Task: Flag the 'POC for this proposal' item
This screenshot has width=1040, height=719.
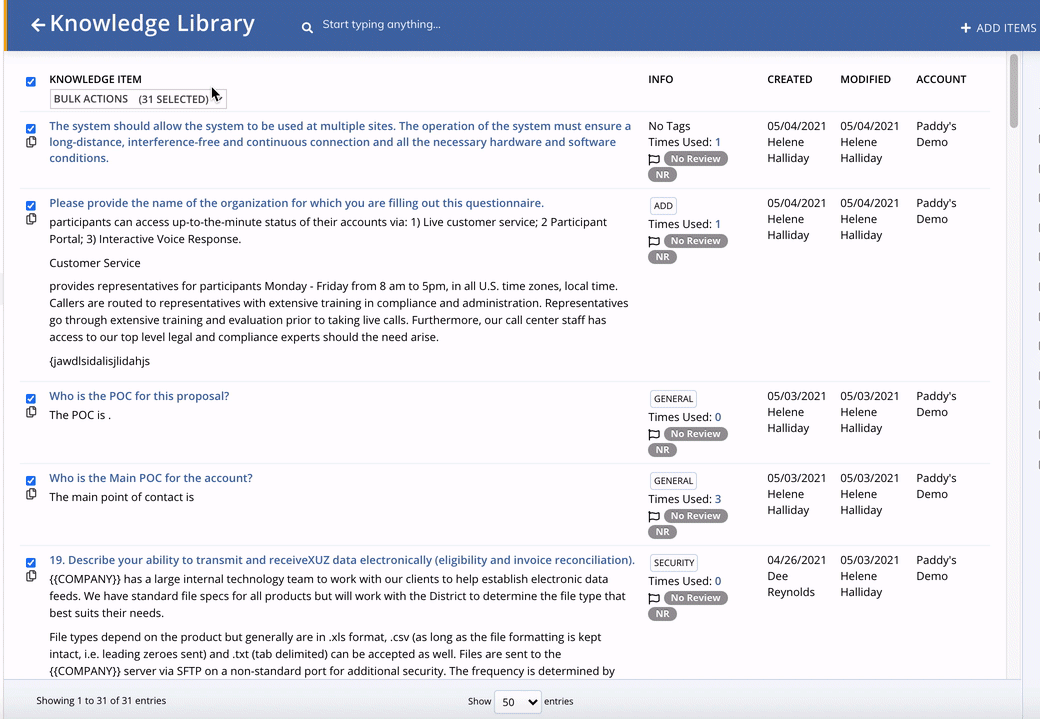Action: pyautogui.click(x=654, y=434)
